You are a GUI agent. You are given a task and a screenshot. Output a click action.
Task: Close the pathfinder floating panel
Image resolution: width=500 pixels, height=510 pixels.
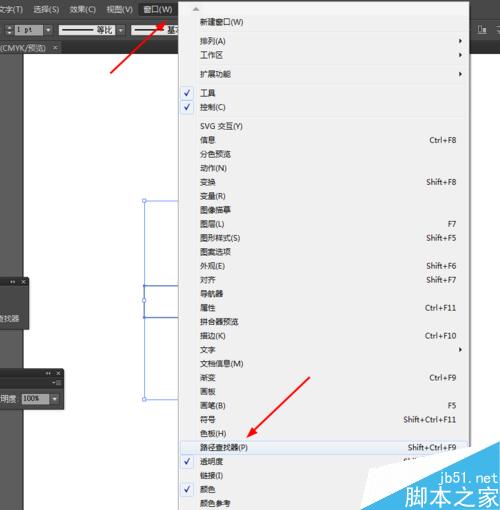click(x=23, y=282)
